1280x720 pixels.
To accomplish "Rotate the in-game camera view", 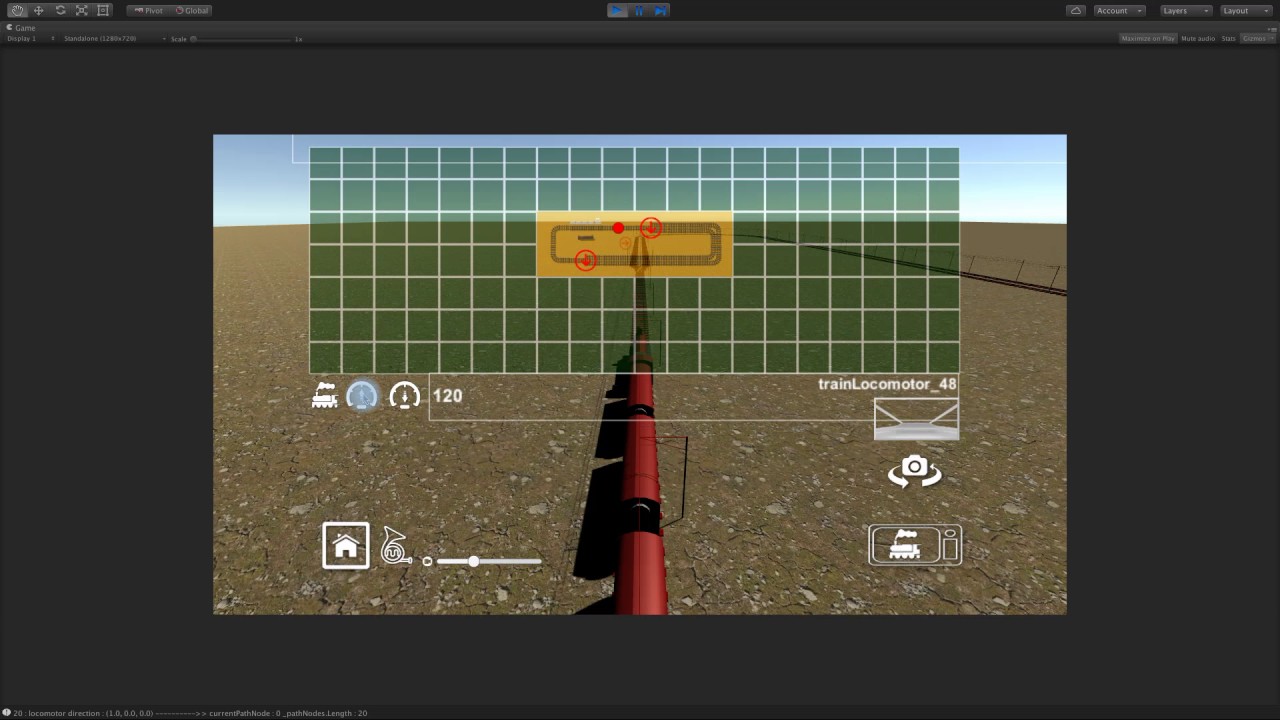I will [914, 470].
